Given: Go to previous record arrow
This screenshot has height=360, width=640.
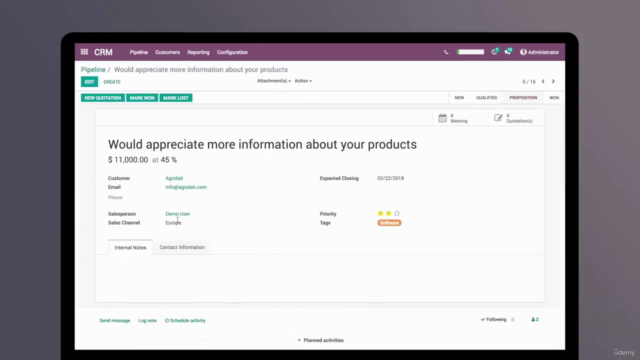Looking at the screenshot, I should tap(543, 81).
